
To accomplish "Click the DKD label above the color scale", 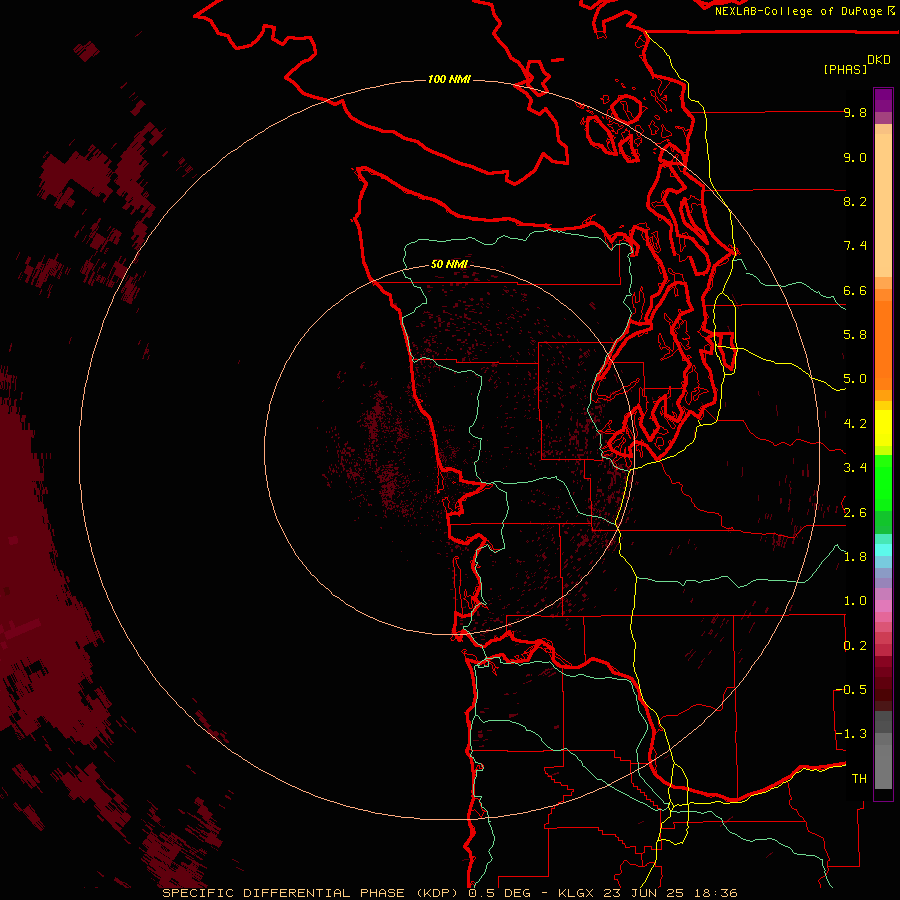I will pyautogui.click(x=879, y=60).
